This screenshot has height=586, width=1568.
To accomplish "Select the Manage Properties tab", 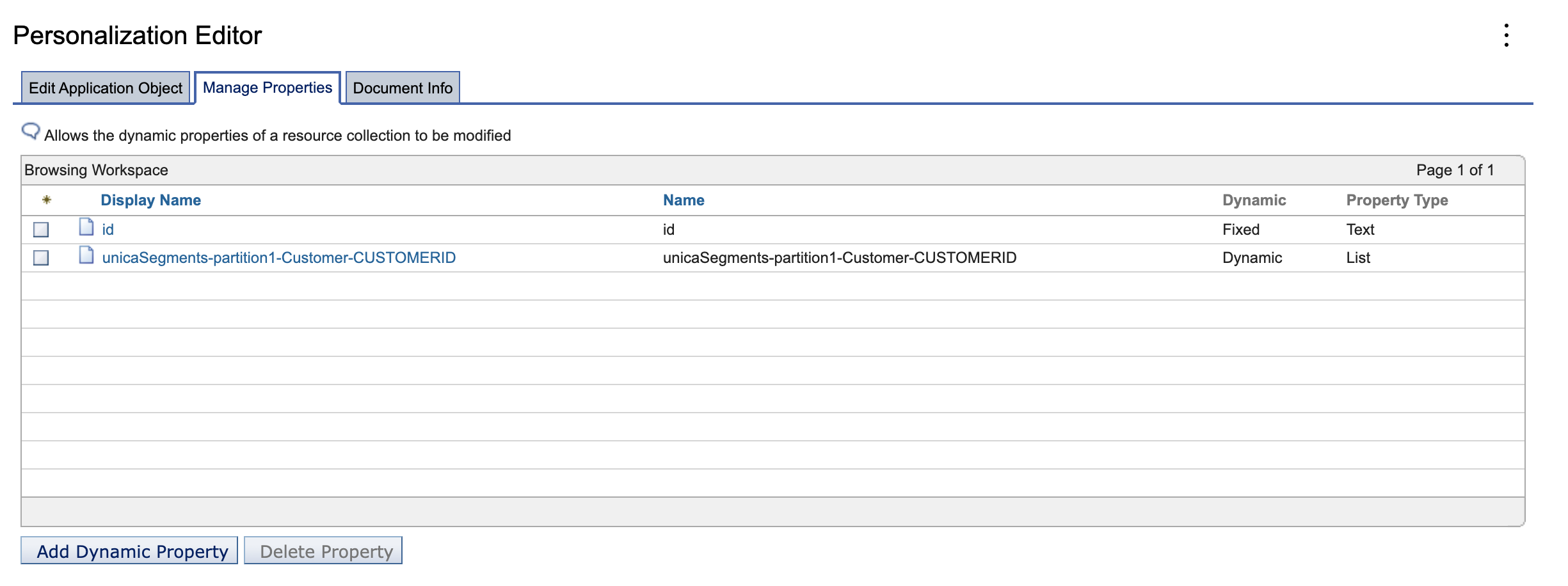I will tap(266, 87).
